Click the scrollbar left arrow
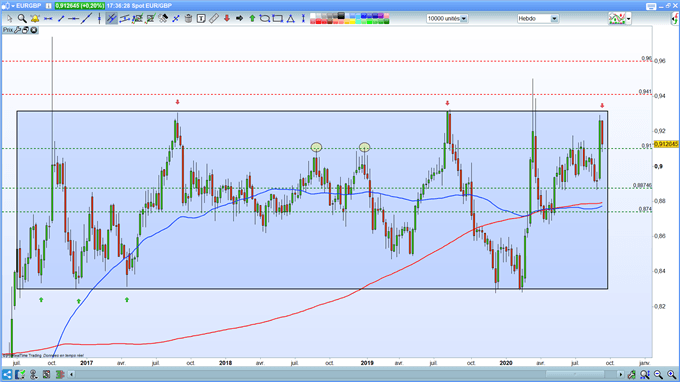Viewport: 680px width, 382px height. (x=72, y=374)
